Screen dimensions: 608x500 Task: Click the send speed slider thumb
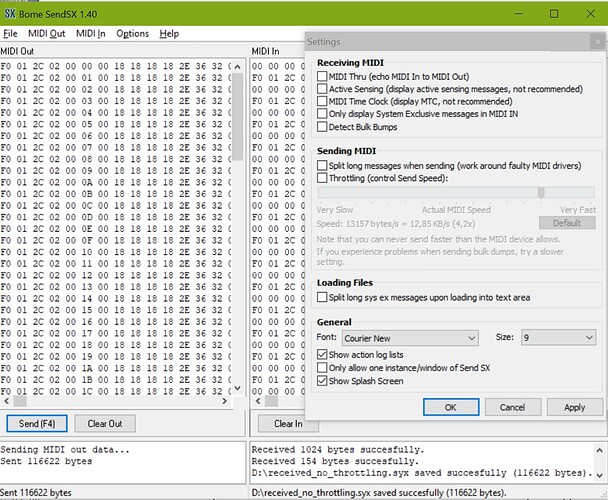pos(541,192)
